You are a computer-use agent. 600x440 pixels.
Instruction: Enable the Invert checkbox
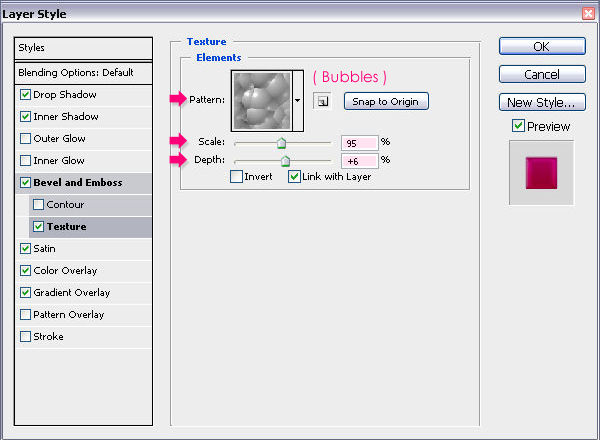(236, 176)
